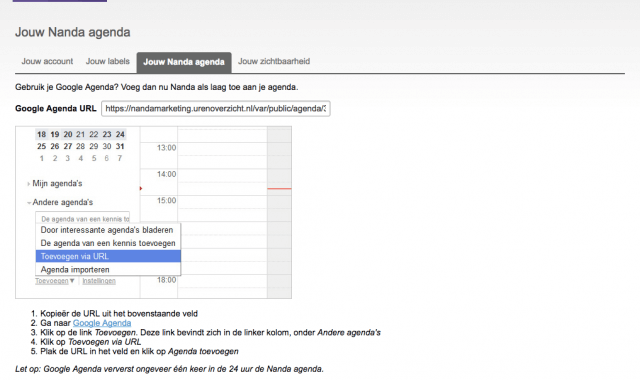Open the Toevoegen dropdown arrow

(72, 281)
